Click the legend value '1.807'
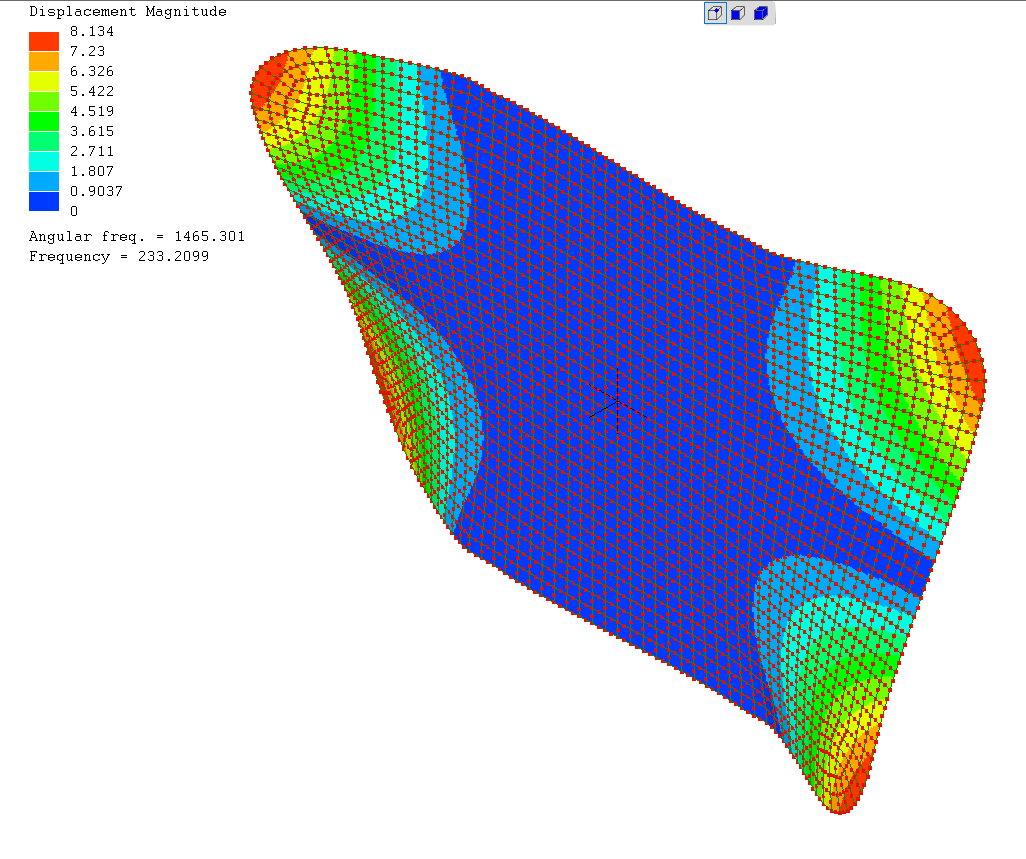This screenshot has width=1026, height=859. 92,171
